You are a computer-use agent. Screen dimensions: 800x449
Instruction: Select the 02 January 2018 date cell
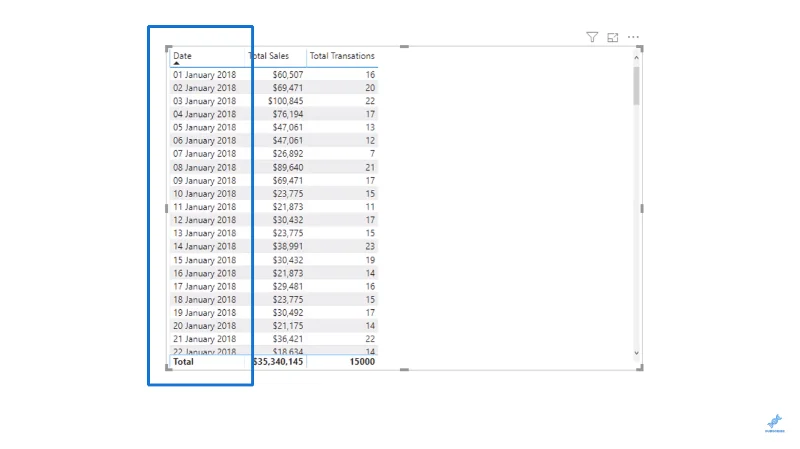point(205,88)
